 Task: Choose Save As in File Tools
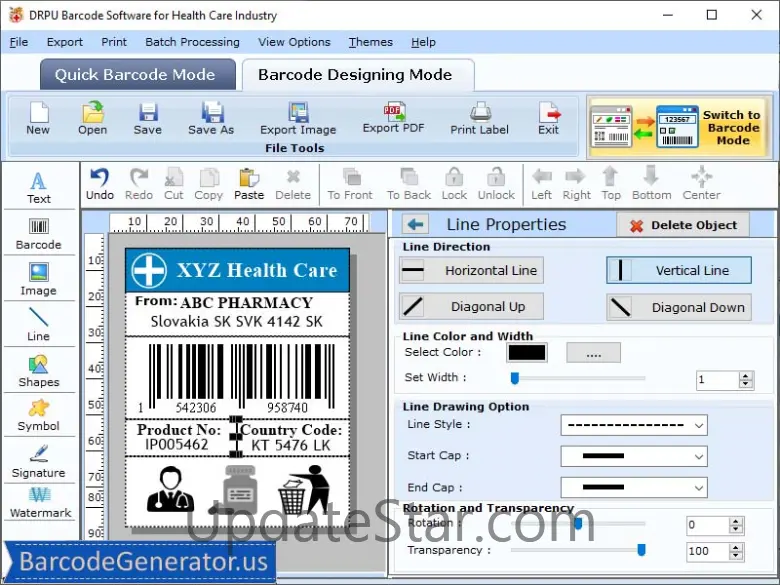(x=211, y=118)
